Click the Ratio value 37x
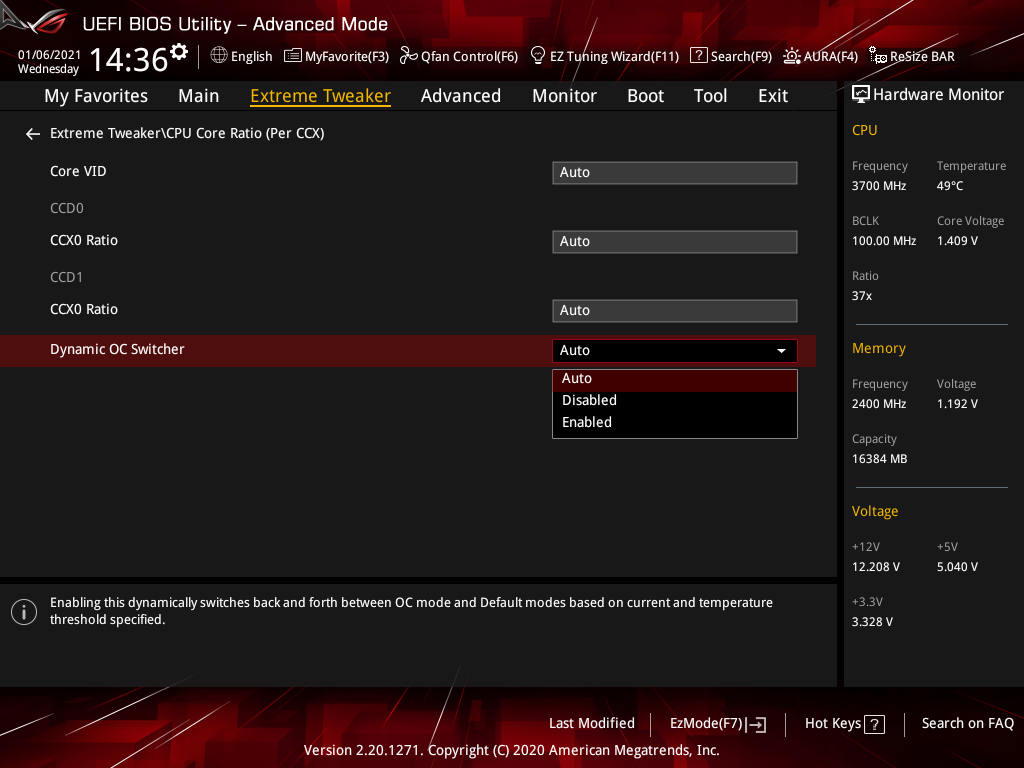 pos(861,296)
